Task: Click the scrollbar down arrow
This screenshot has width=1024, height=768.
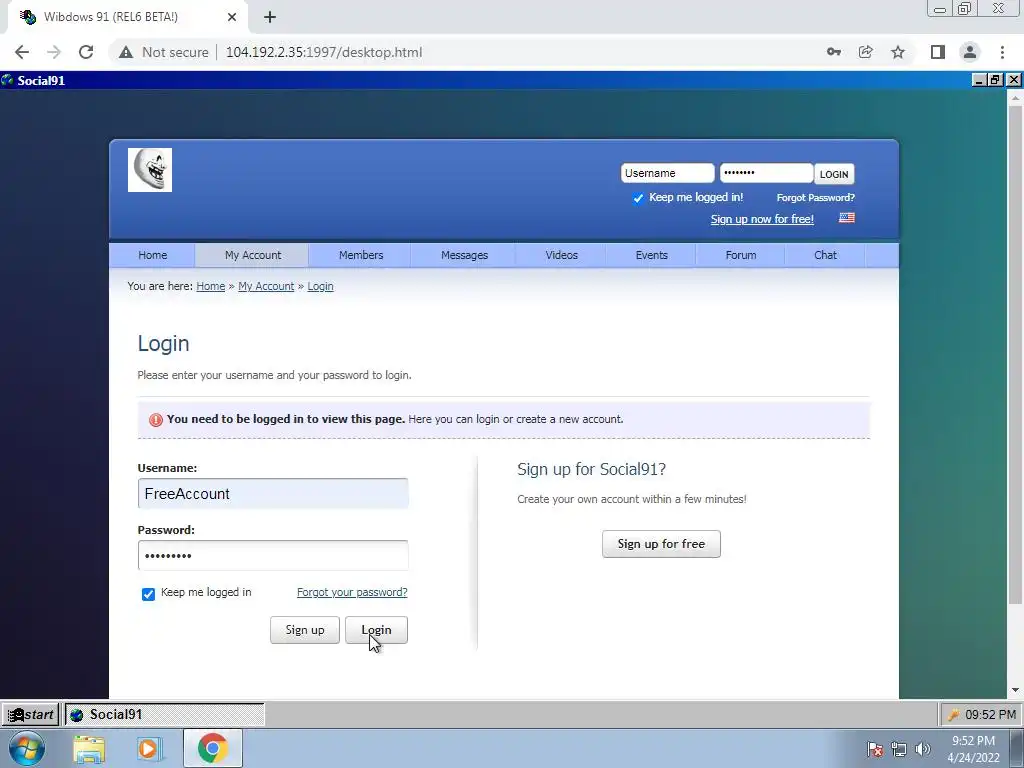Action: (x=1015, y=690)
